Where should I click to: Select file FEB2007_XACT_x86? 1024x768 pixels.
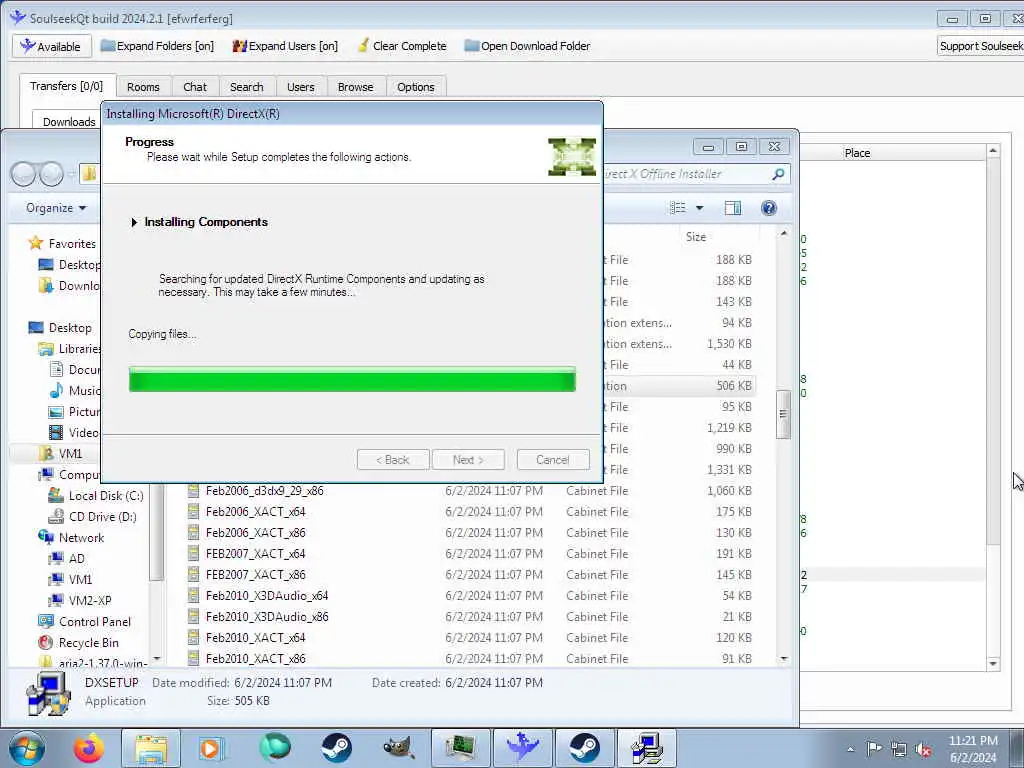click(255, 575)
